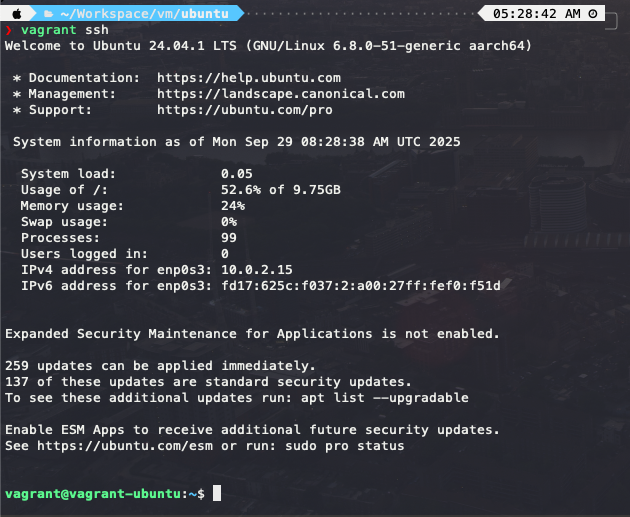The width and height of the screenshot is (630, 517).
Task: Click the System information date line
Action: (237, 142)
